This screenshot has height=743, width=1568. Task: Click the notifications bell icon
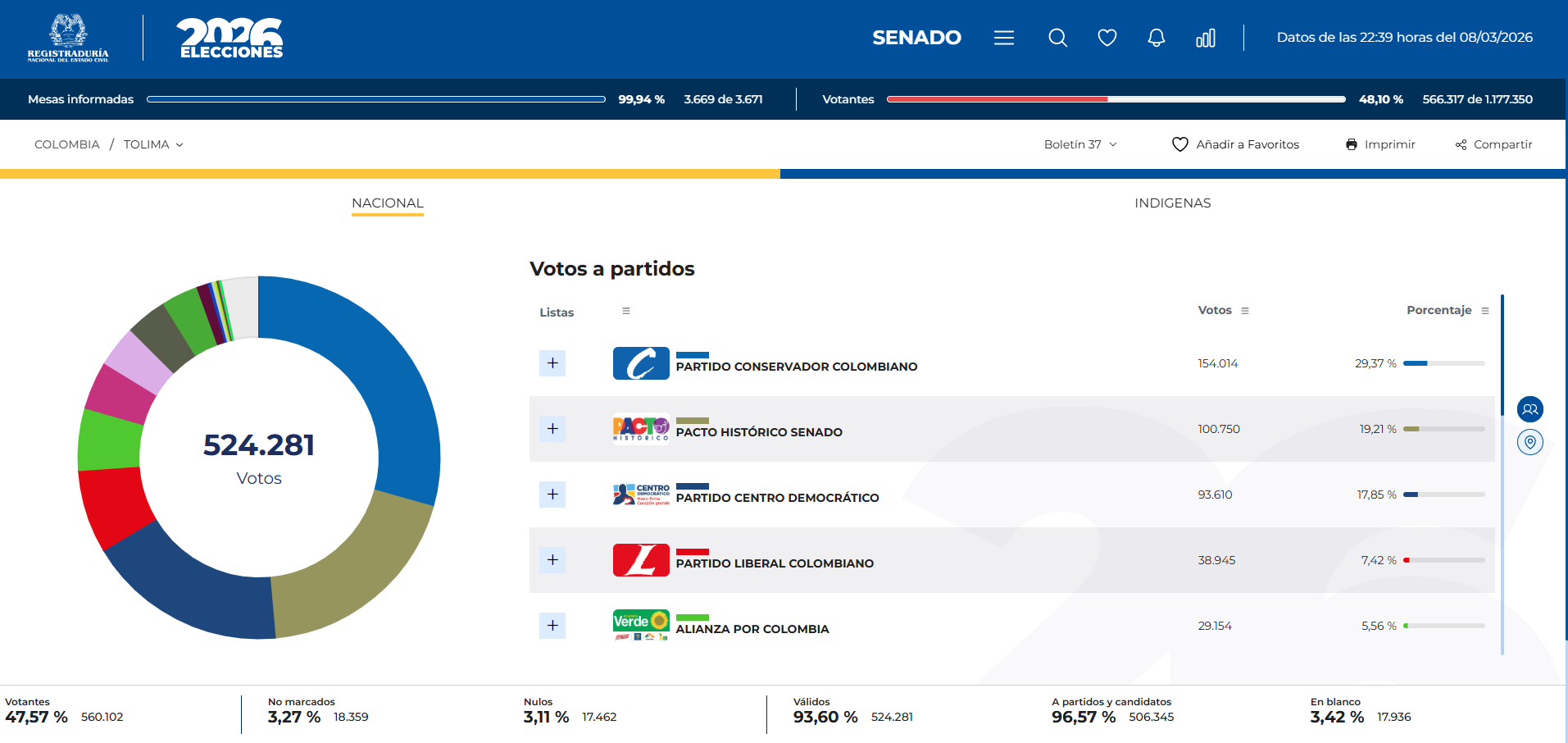(x=1156, y=38)
